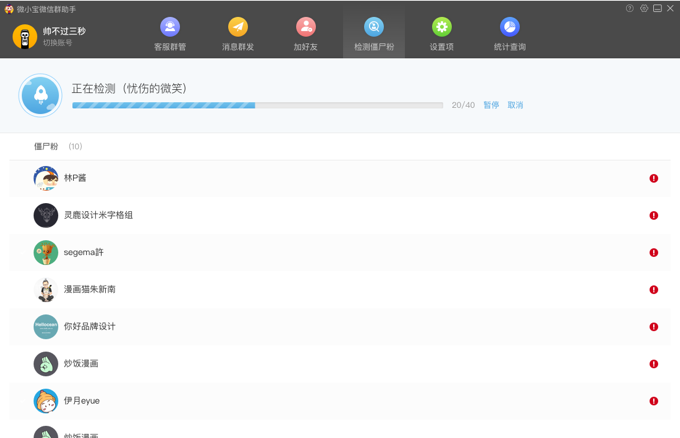Viewport: 680px width, 438px height.
Task: Click 切换账号 to switch account
Action: [x=57, y=42]
